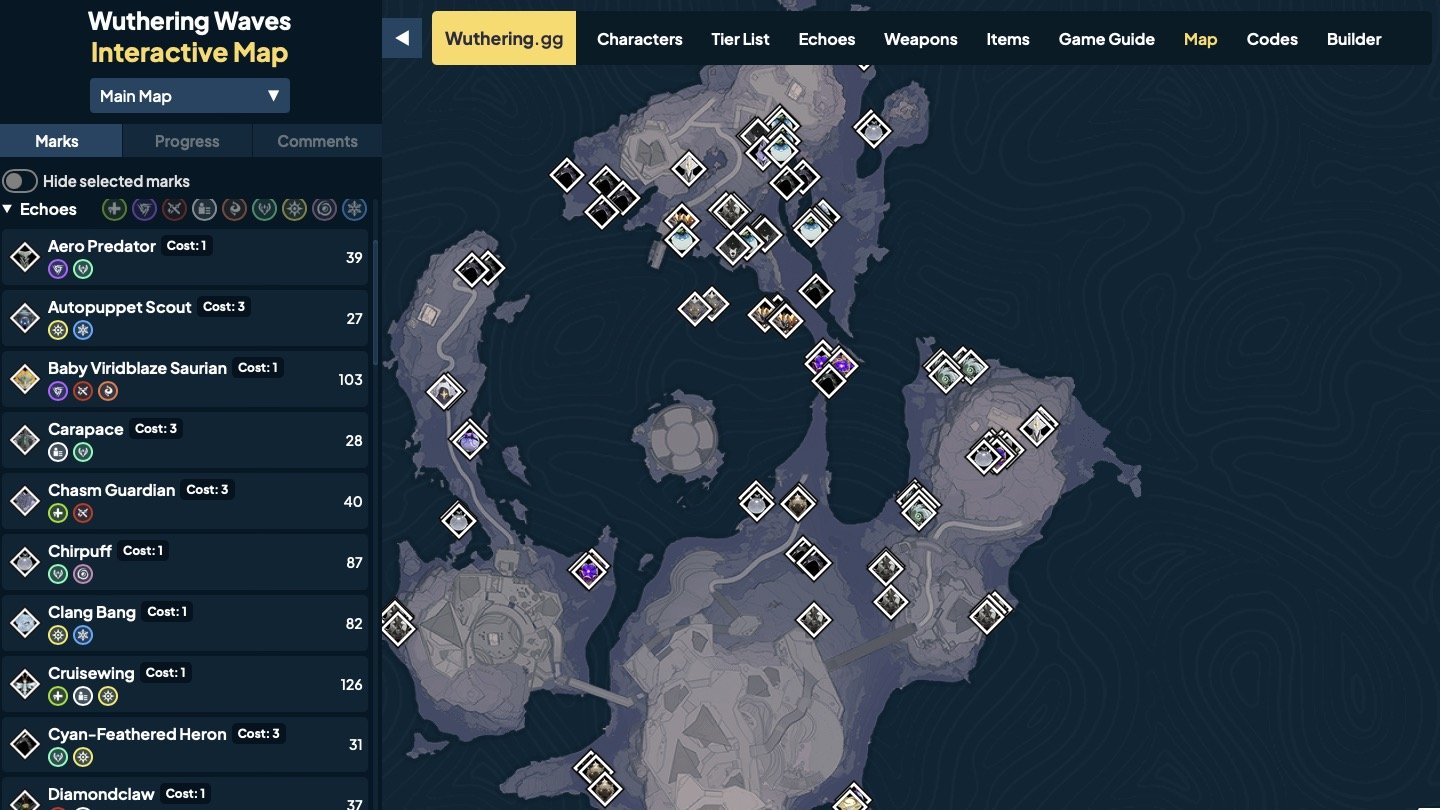The image size is (1440, 810).
Task: Toggle orange swirl filter in Echoes header
Action: (x=234, y=209)
